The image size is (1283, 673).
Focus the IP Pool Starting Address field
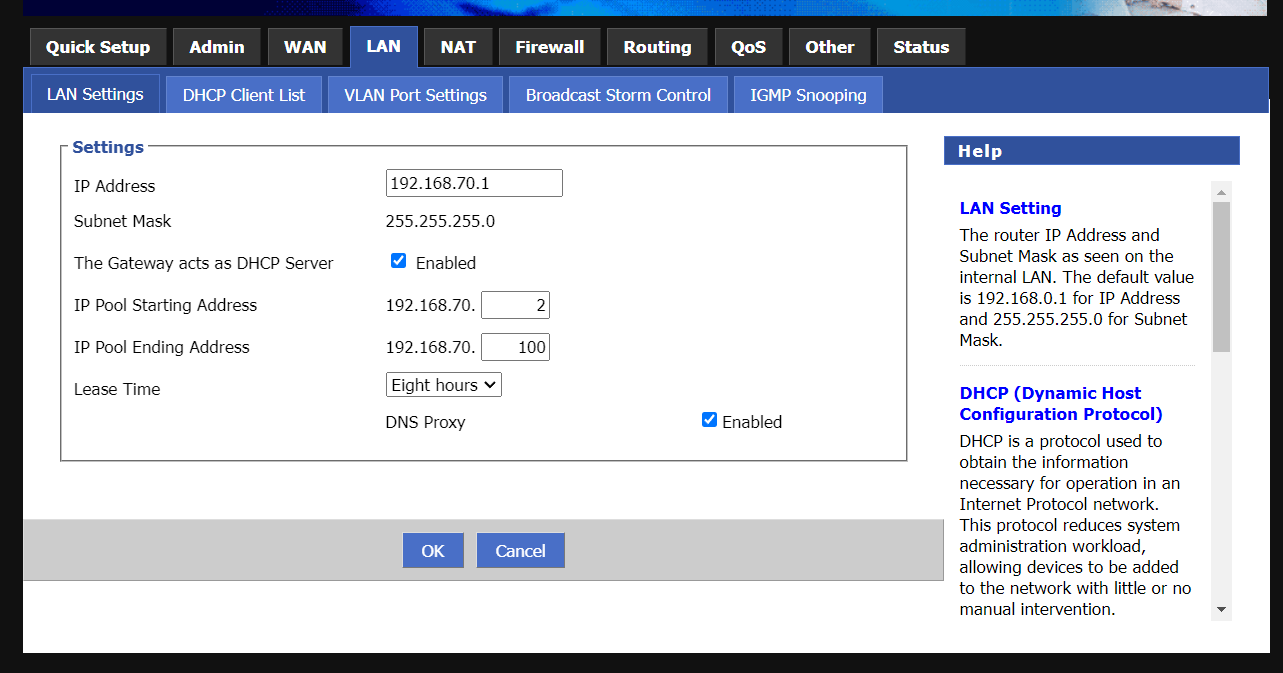click(x=515, y=305)
